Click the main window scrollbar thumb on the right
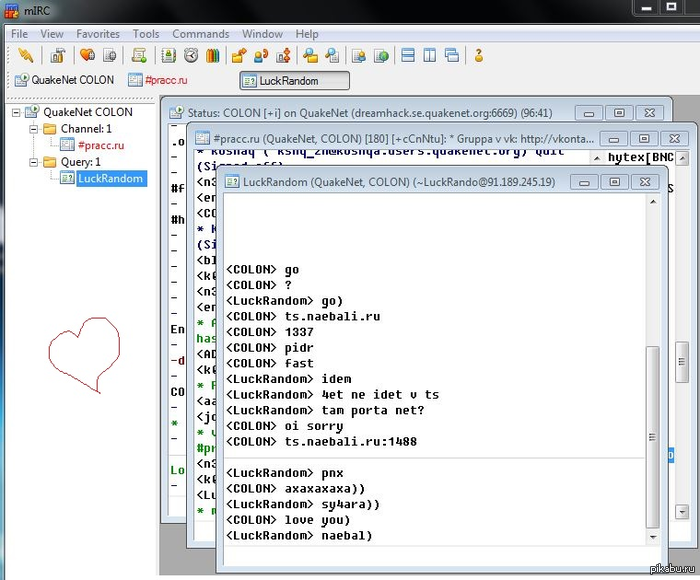Screen dimensions: 700x580 (682, 362)
